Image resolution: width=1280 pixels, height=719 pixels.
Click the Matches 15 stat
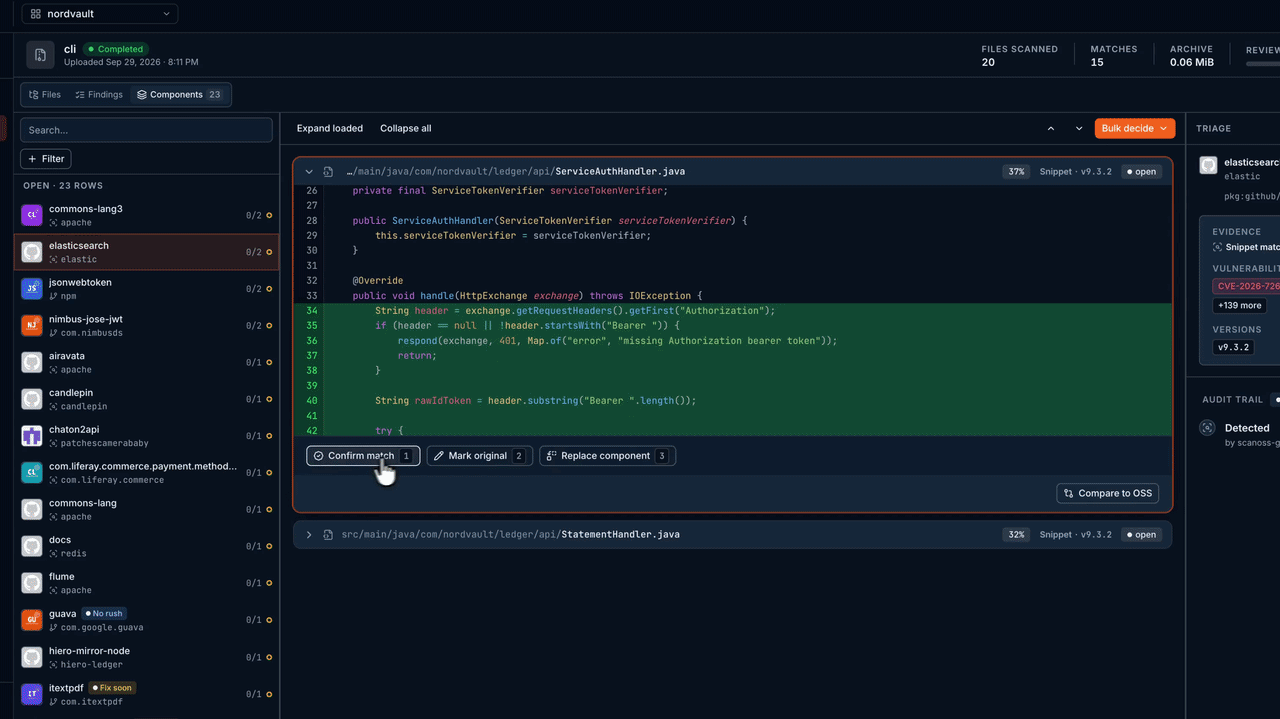(x=1114, y=56)
